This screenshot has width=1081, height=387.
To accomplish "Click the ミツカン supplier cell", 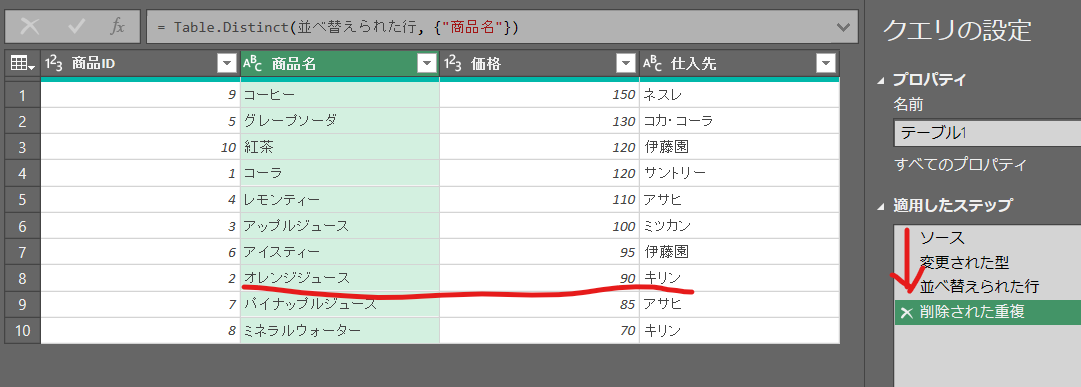I will tap(739, 226).
